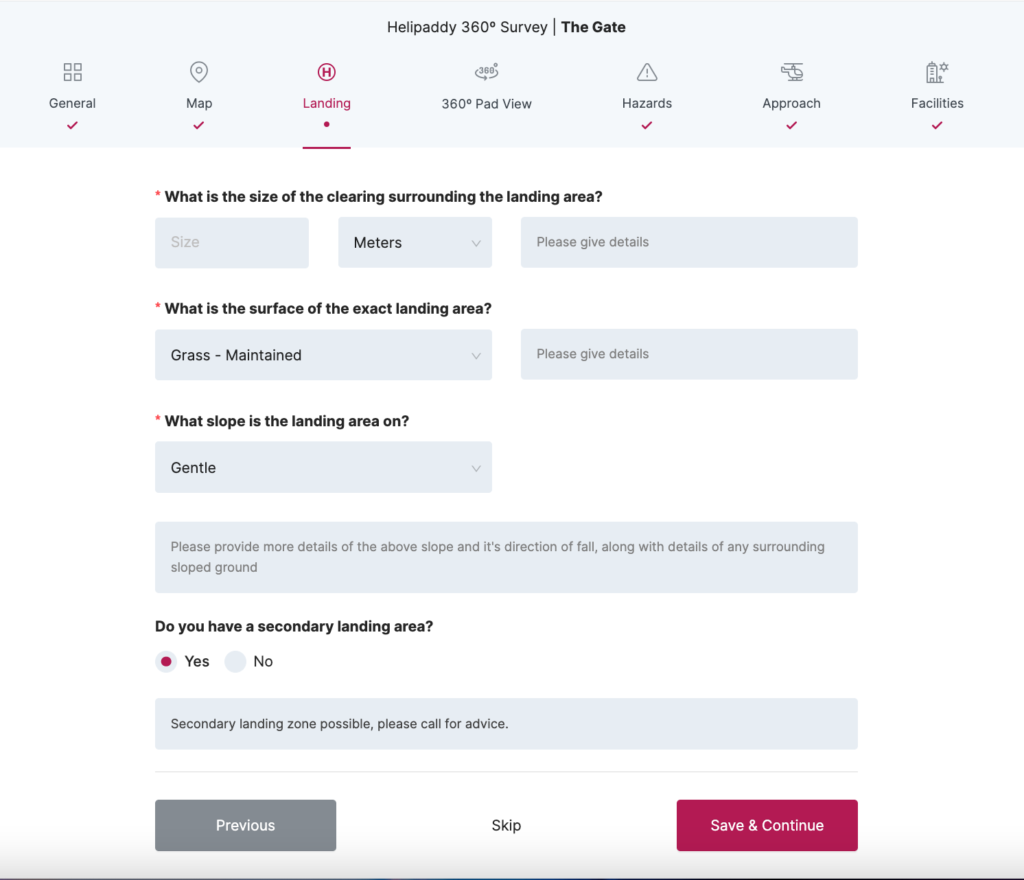Click the Skip link
Image resolution: width=1024 pixels, height=880 pixels.
pos(506,825)
